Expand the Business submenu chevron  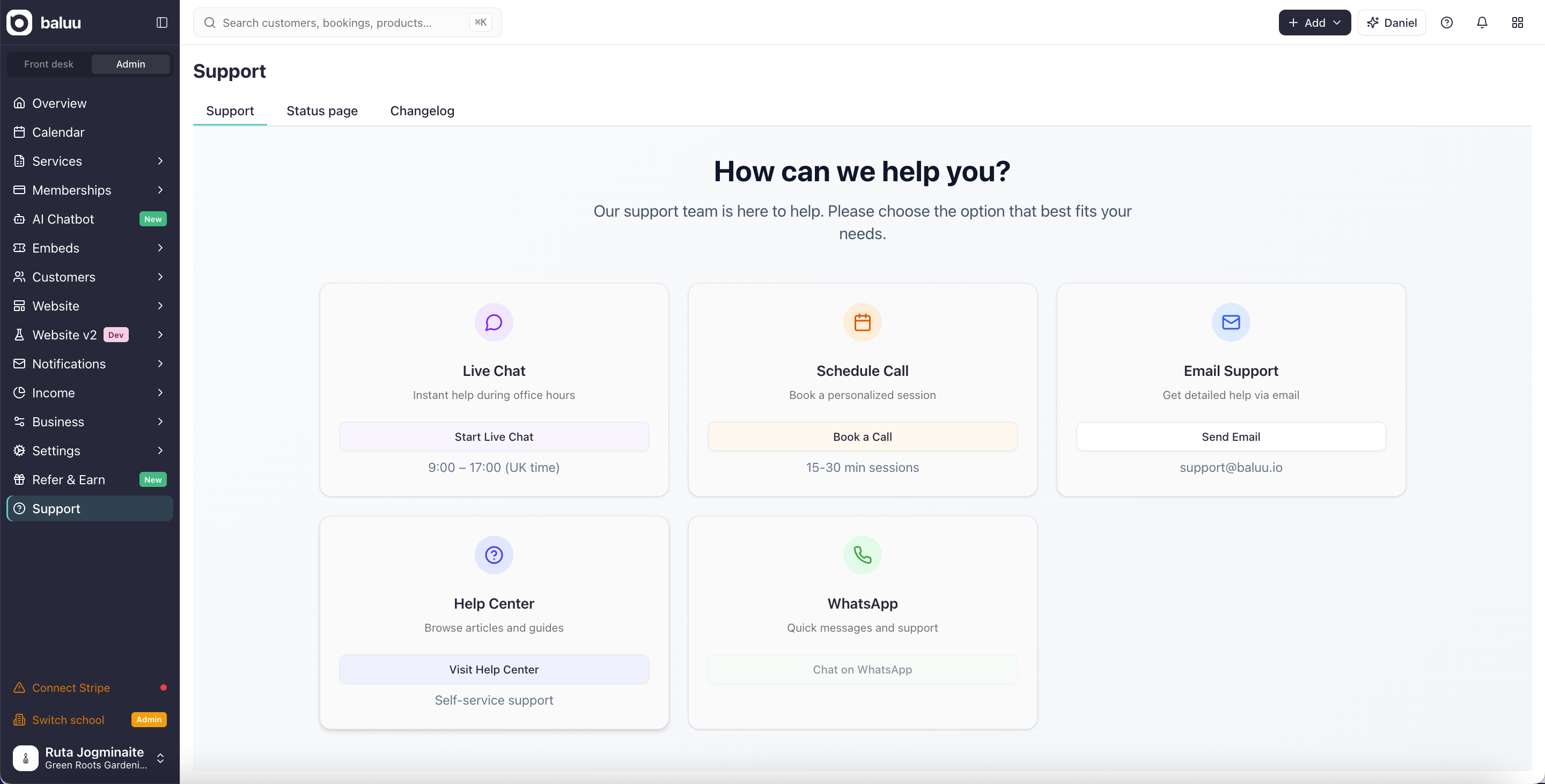(160, 422)
